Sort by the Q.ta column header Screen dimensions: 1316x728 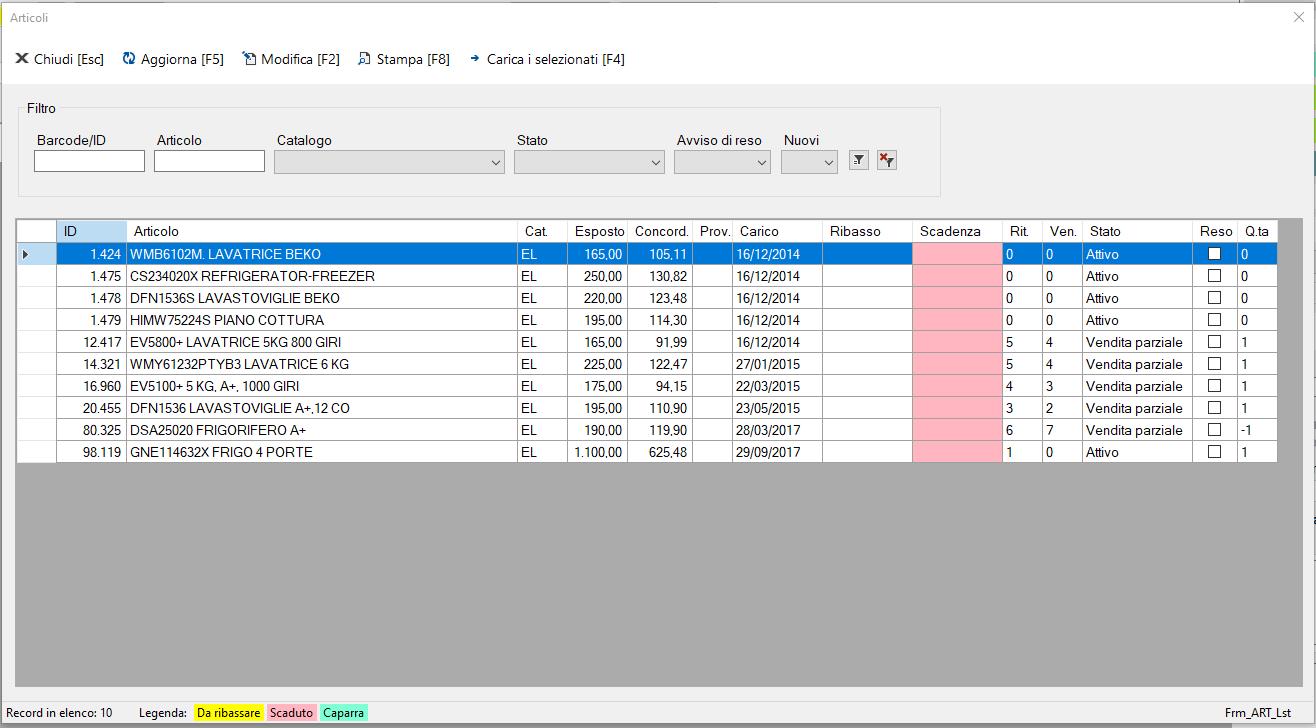pyautogui.click(x=1258, y=232)
